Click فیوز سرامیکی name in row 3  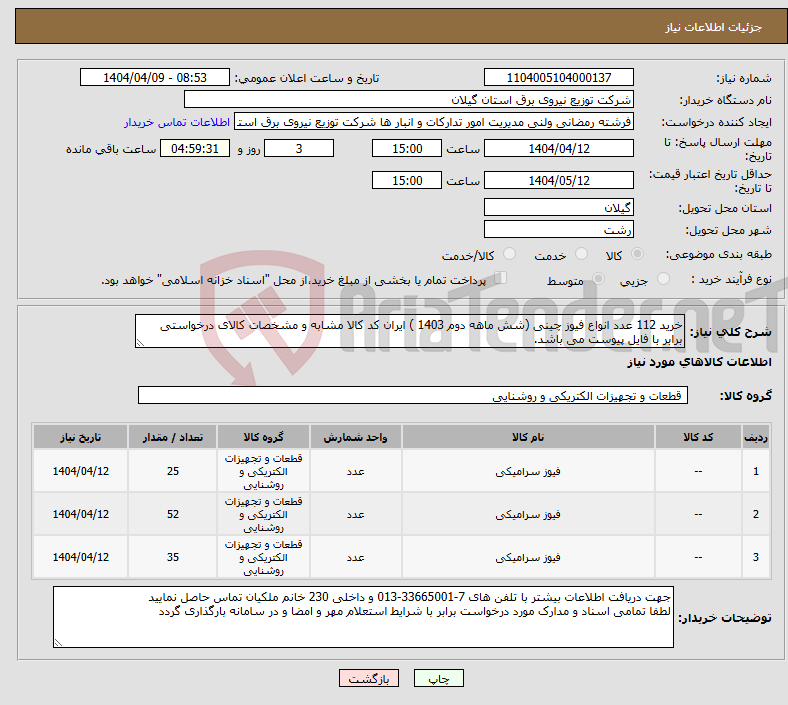[528, 557]
